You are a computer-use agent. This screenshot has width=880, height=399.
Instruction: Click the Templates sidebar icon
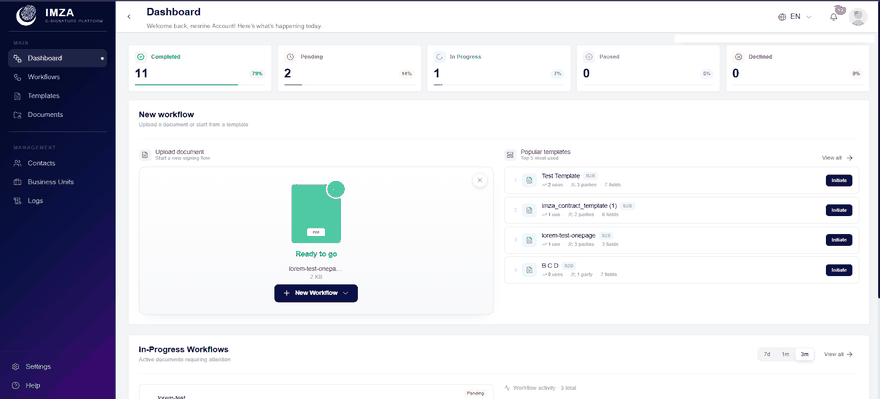click(17, 96)
